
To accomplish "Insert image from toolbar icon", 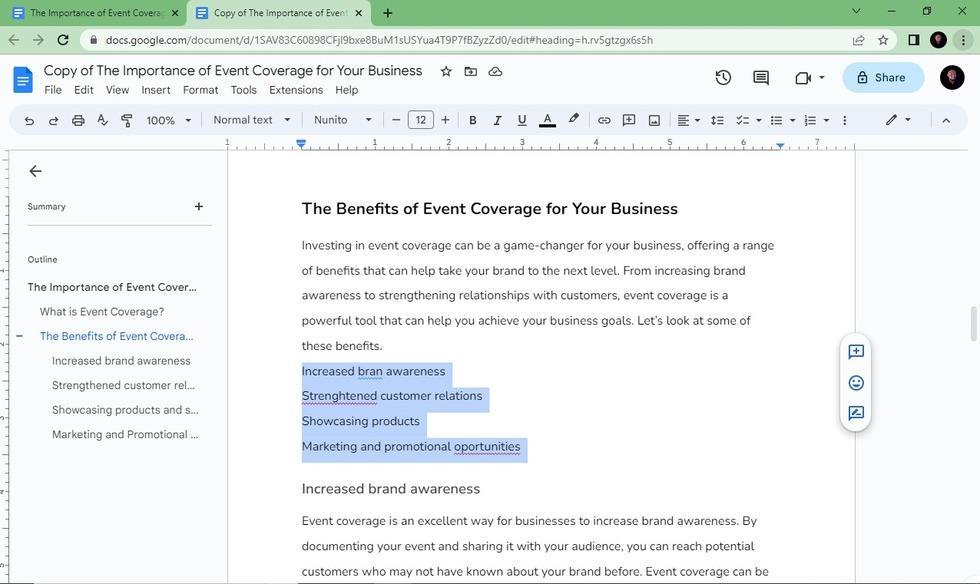I will point(654,120).
